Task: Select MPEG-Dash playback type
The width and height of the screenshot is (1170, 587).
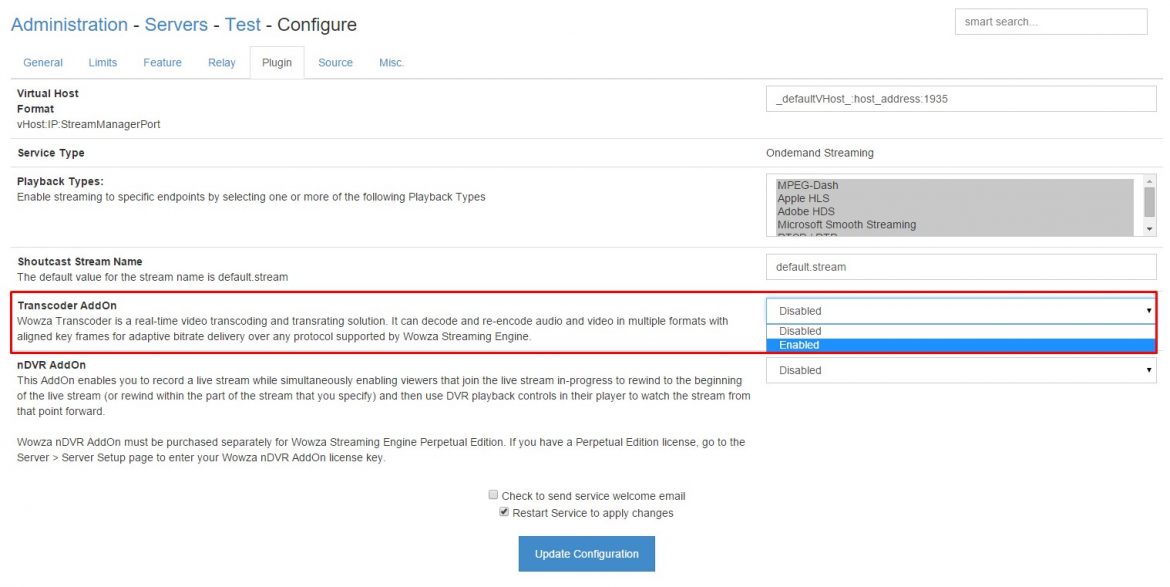Action: pyautogui.click(x=807, y=185)
